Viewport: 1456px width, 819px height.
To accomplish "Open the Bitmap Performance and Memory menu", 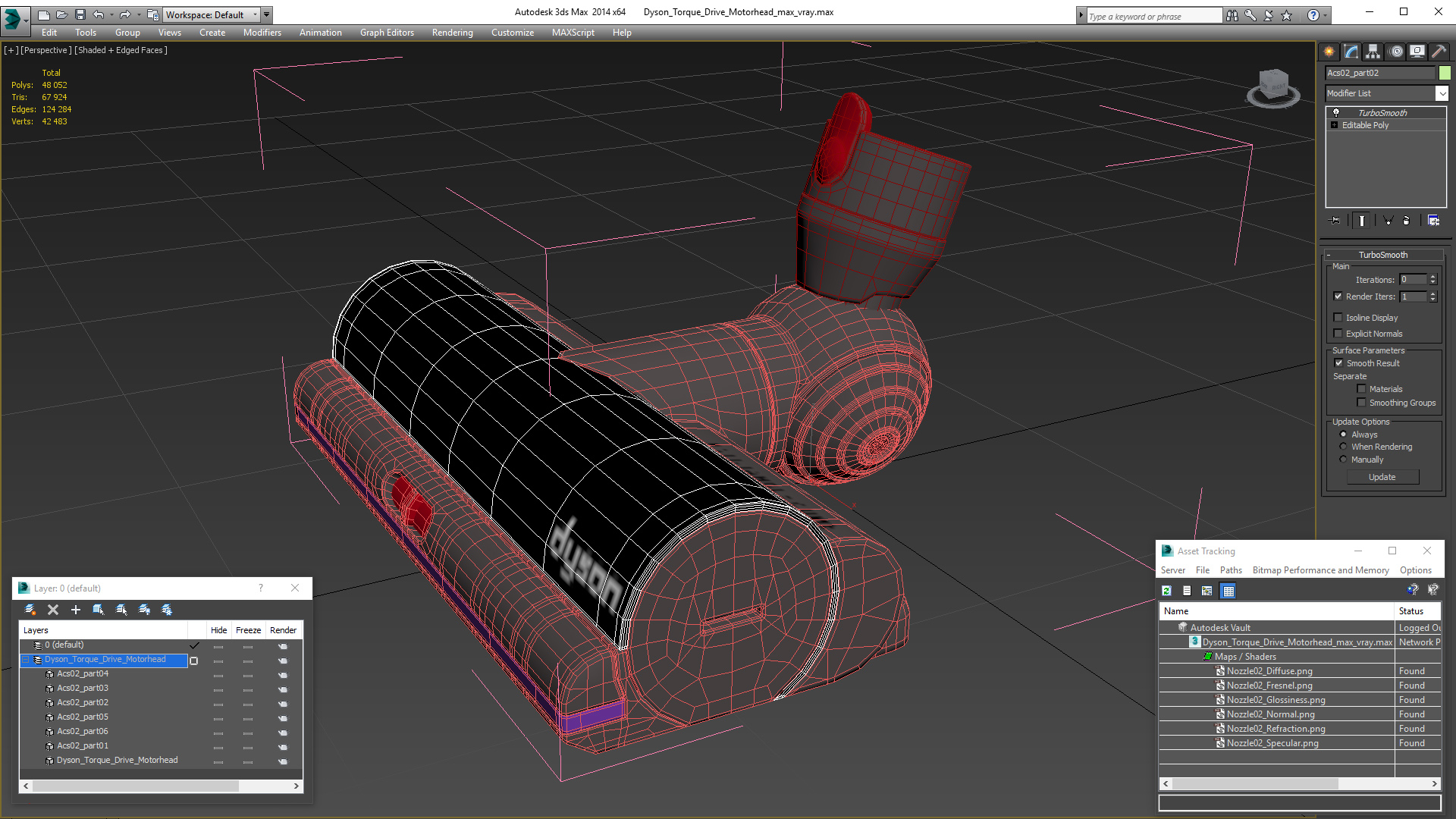I will pos(1320,570).
